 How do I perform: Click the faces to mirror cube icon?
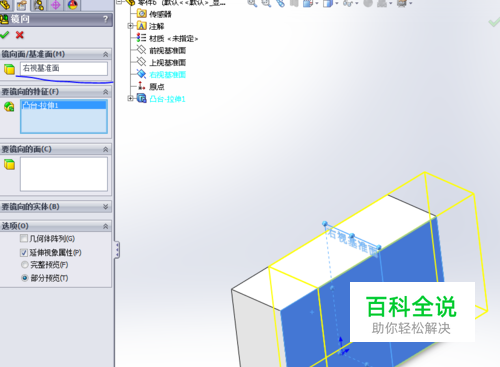click(9, 164)
